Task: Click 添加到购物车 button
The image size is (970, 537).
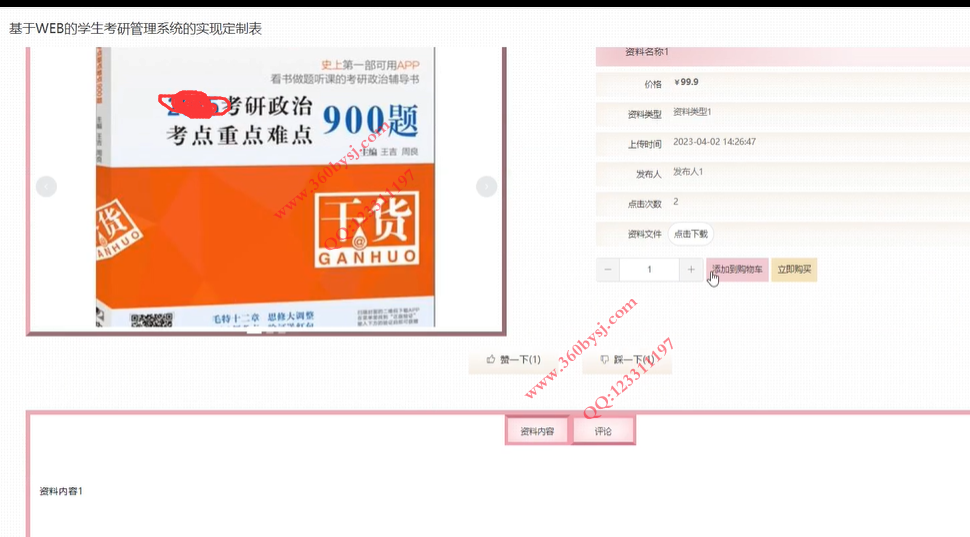Action: coord(737,269)
